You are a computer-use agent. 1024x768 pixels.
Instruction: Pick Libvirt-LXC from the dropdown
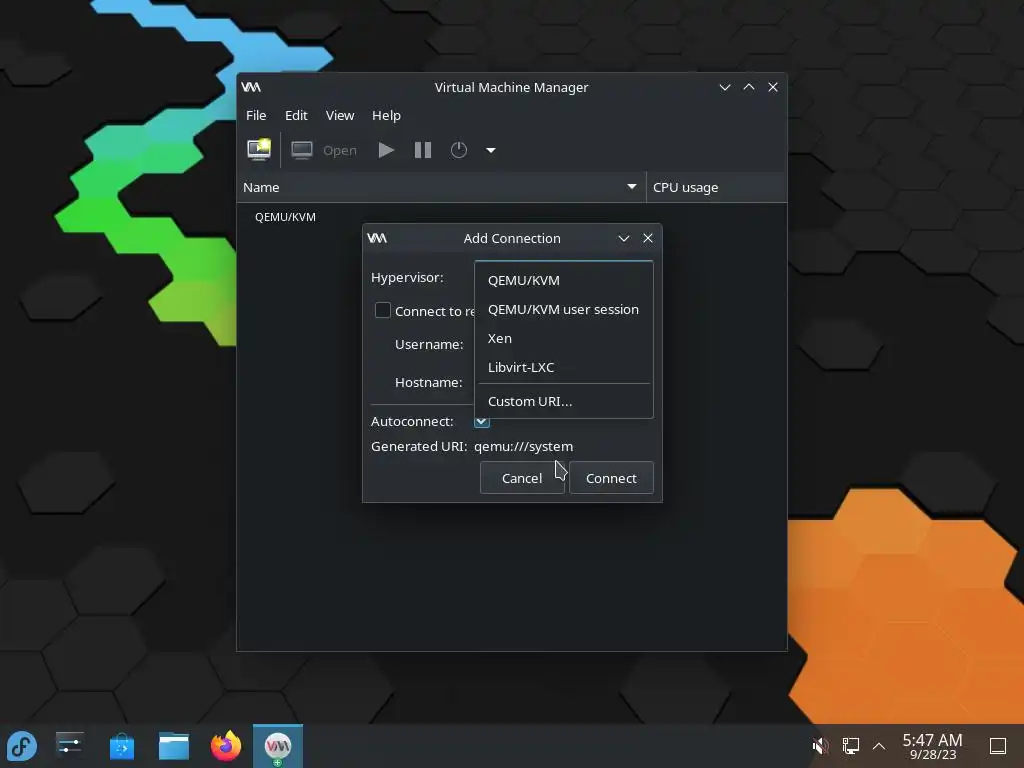564,367
